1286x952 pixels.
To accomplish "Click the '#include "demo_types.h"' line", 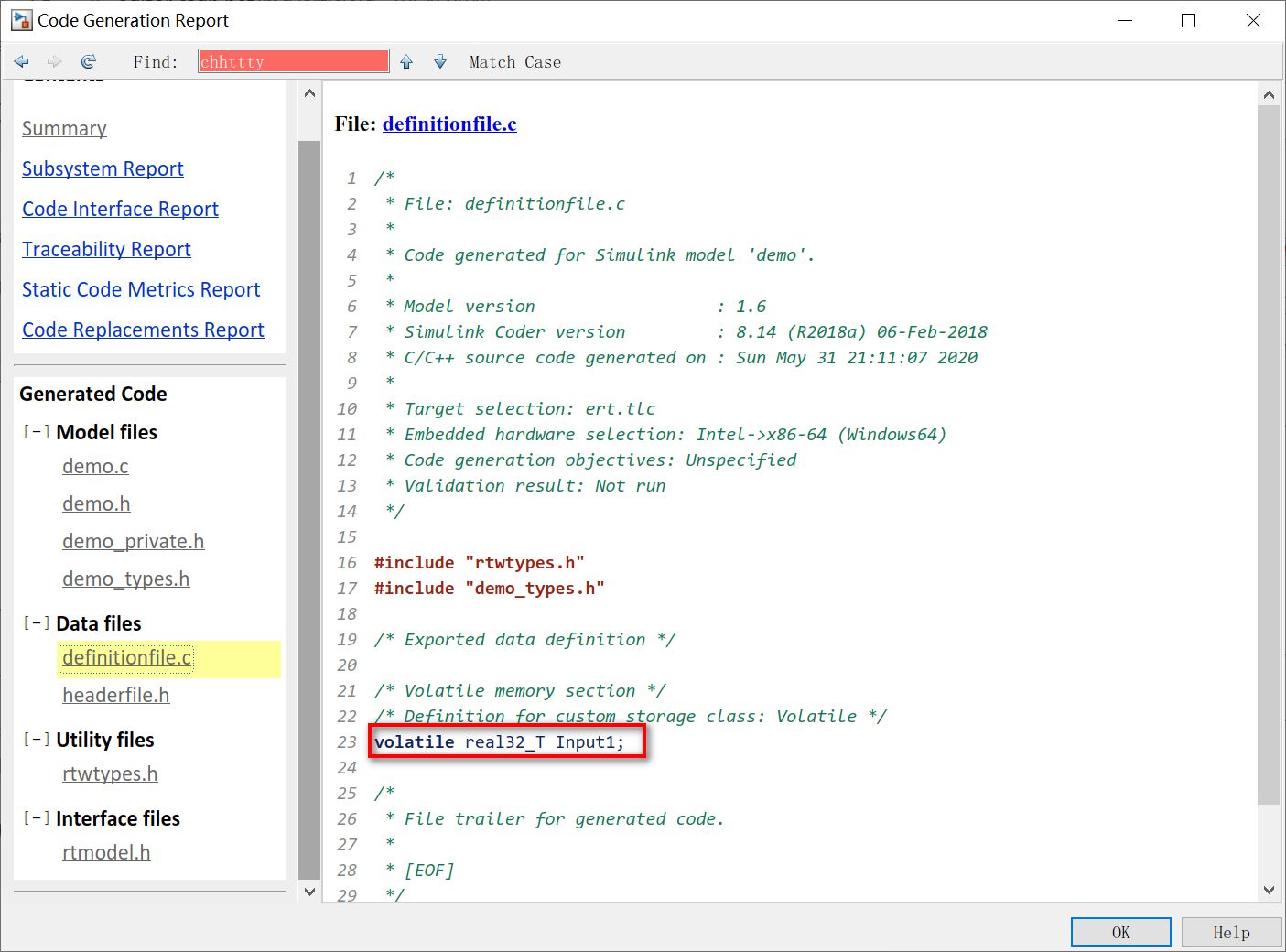I will coord(490,588).
